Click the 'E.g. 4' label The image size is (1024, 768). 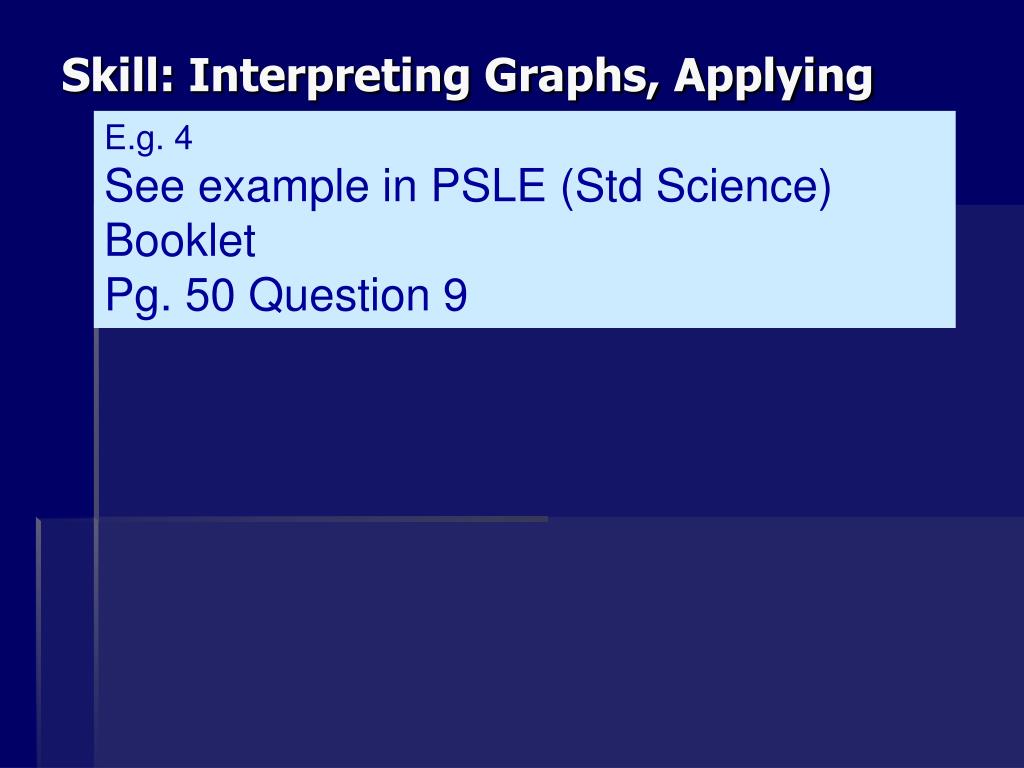[148, 138]
